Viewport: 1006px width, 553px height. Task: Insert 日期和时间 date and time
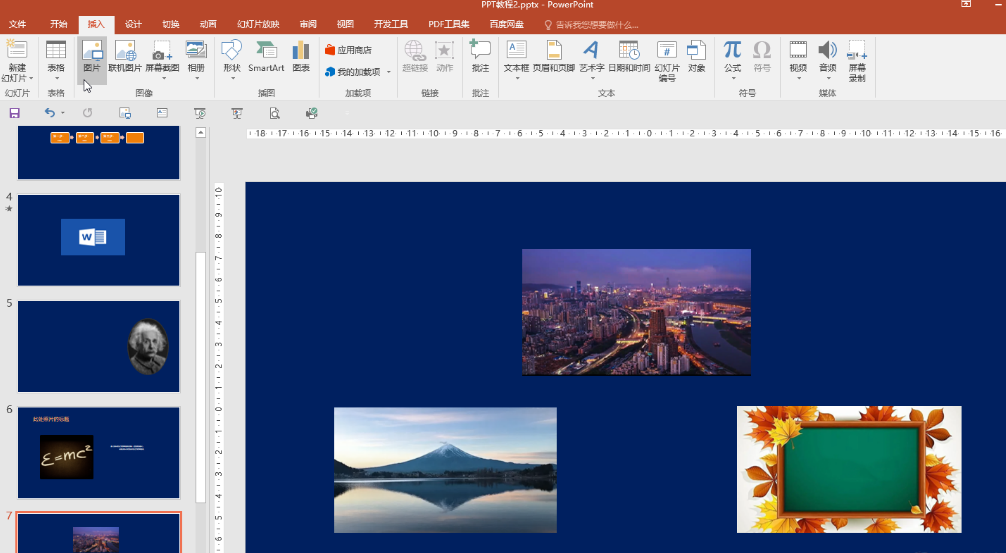coord(629,56)
